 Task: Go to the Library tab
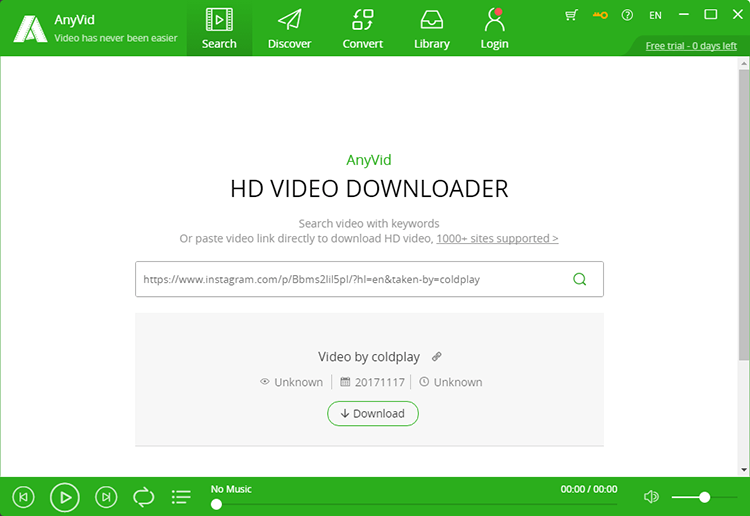431,29
